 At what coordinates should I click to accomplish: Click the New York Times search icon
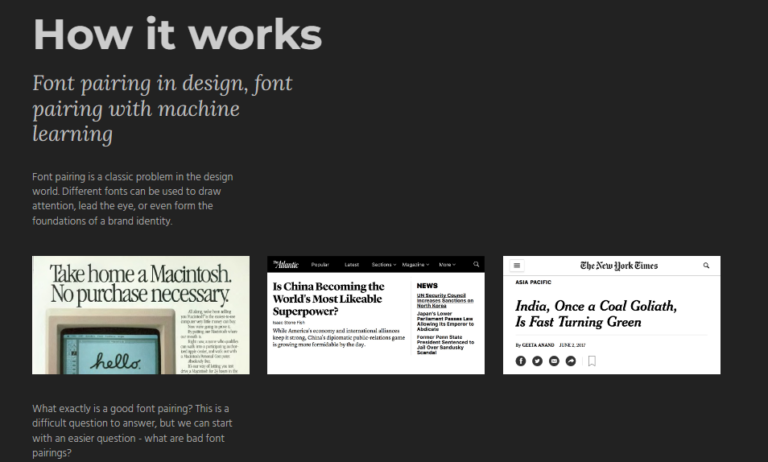coord(706,266)
